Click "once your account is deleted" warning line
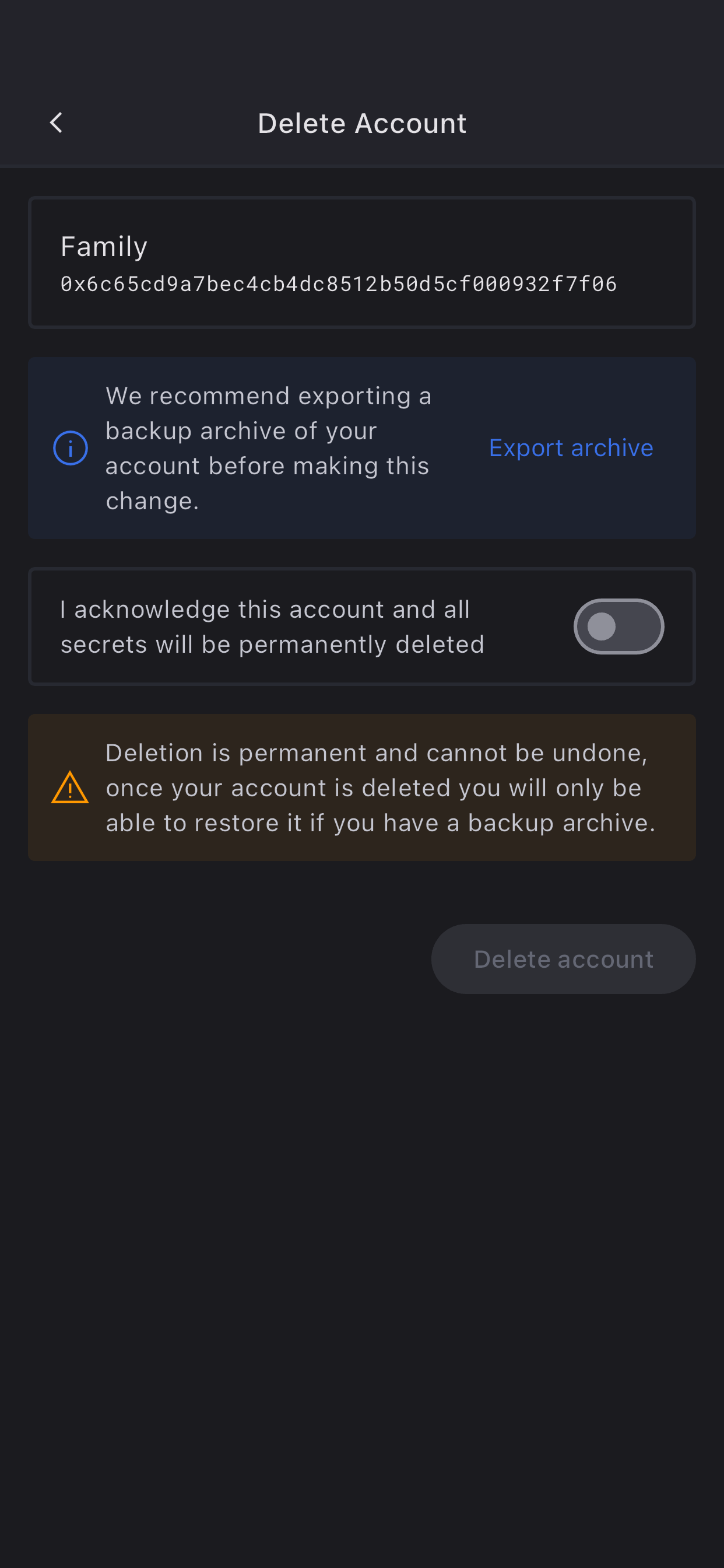This screenshot has height=1568, width=724. click(x=373, y=788)
